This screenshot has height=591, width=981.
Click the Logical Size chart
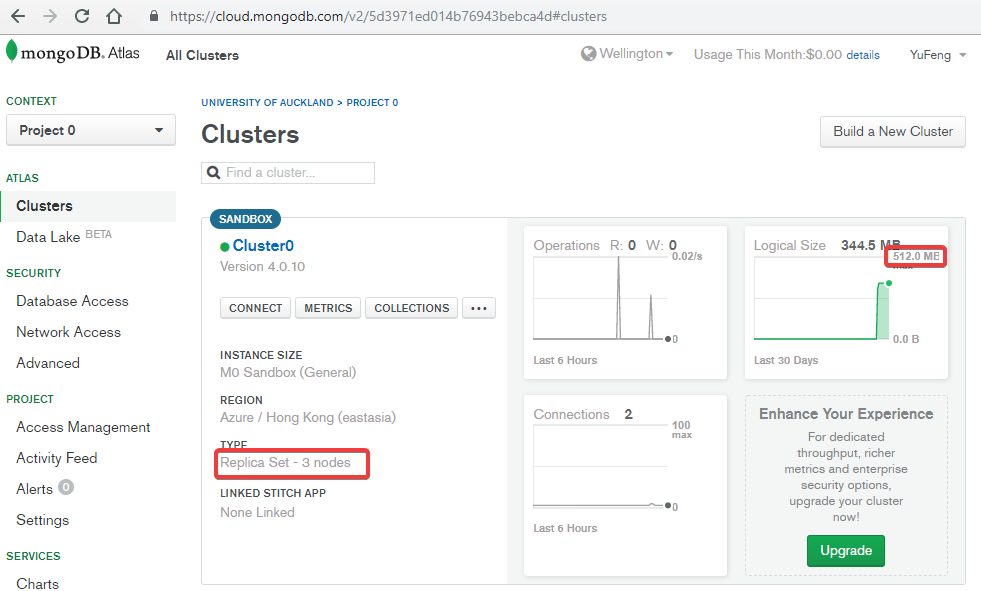coord(823,299)
